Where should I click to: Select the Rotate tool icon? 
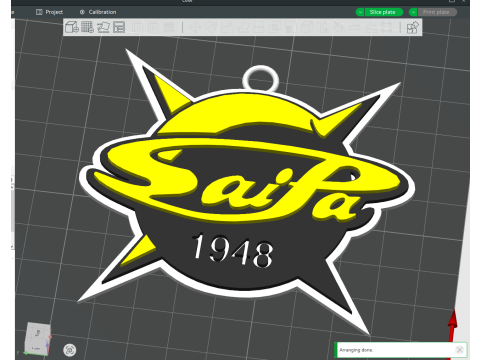(211, 27)
